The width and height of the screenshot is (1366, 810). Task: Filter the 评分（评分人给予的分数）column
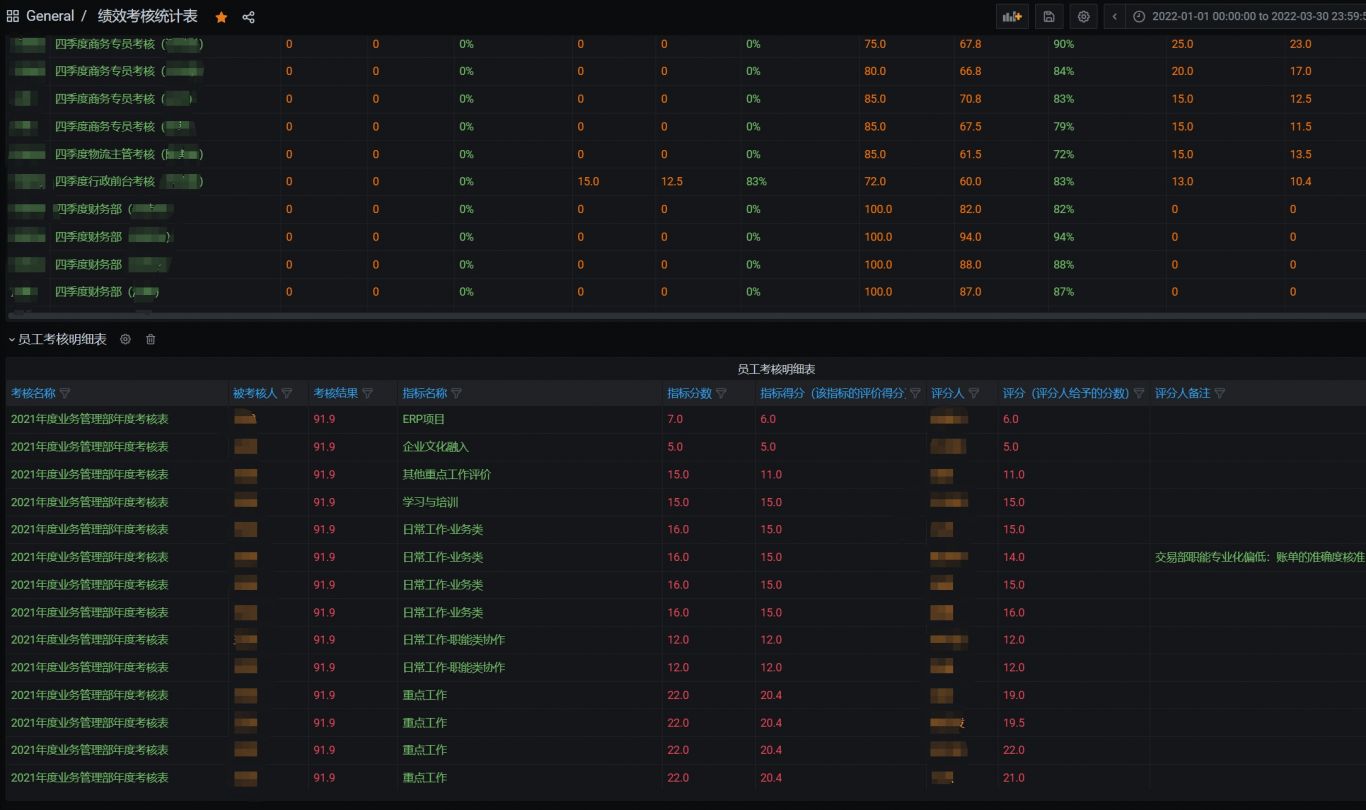[x=1139, y=393]
